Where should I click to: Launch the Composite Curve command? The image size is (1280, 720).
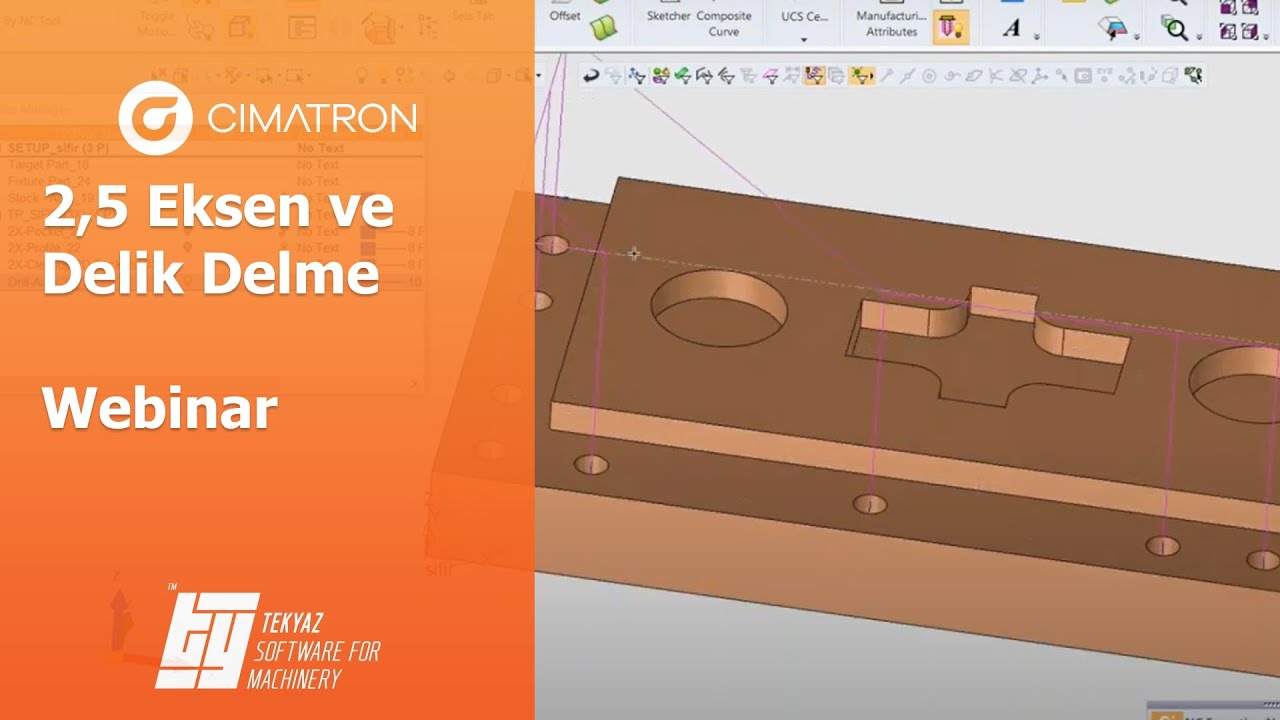[x=724, y=23]
